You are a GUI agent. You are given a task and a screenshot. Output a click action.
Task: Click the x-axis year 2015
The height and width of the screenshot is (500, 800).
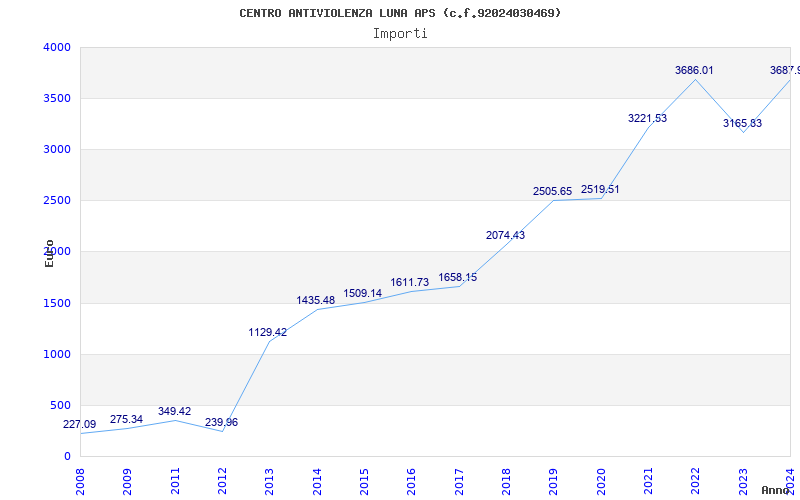364,482
